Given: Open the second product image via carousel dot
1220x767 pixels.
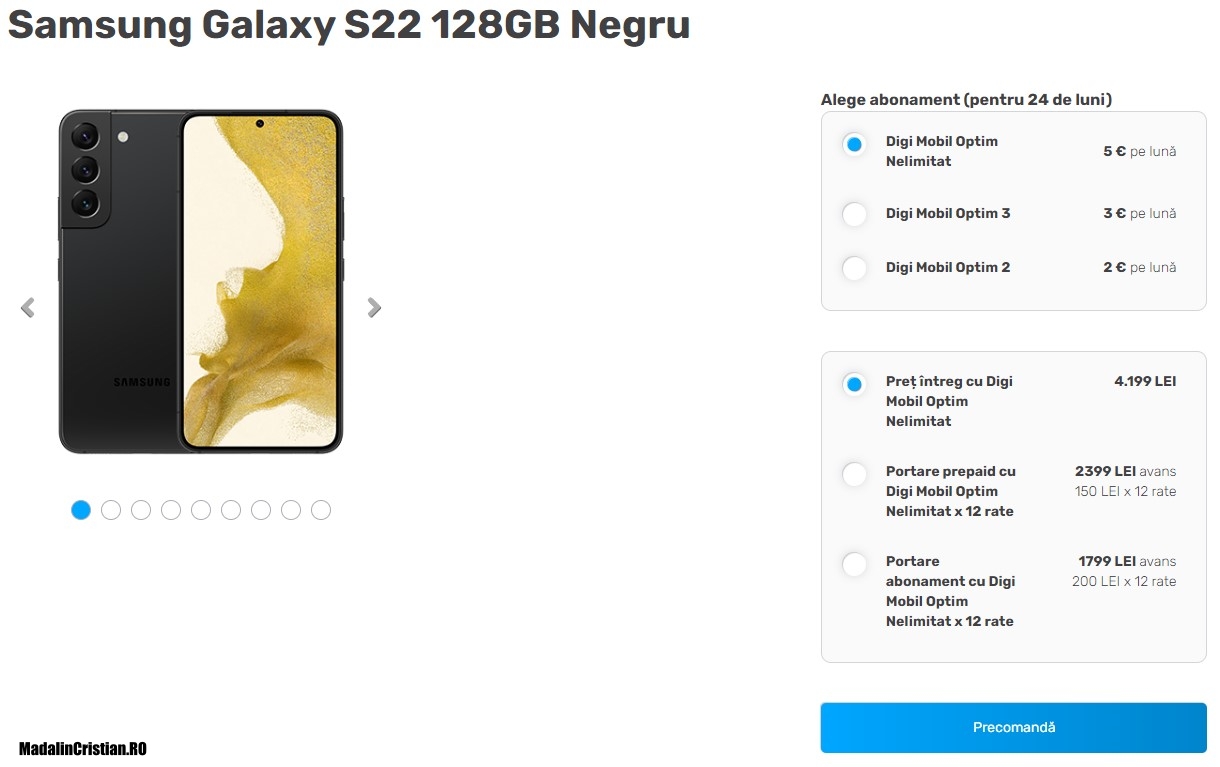Looking at the screenshot, I should pos(111,510).
